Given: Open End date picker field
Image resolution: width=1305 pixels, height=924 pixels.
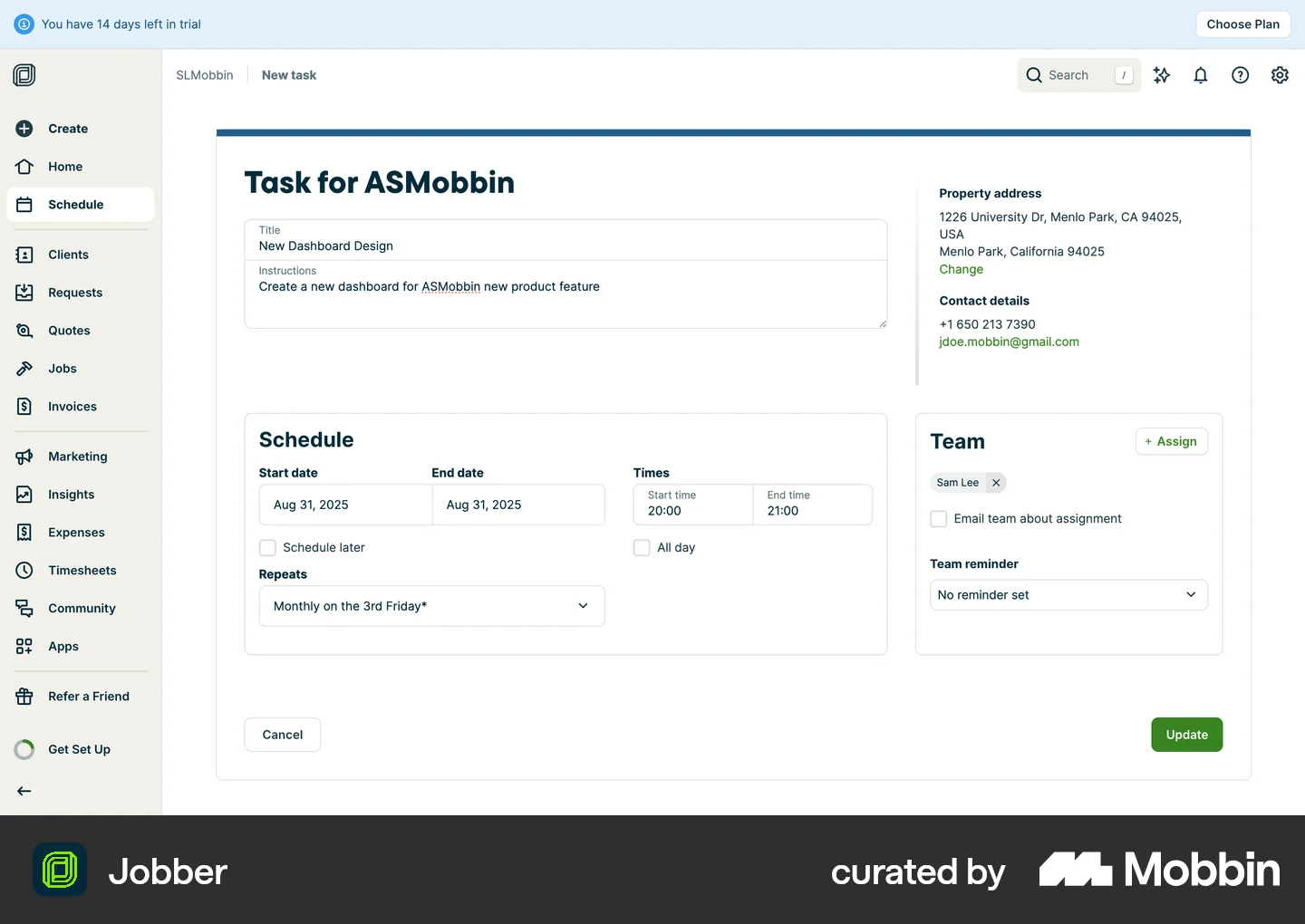Looking at the screenshot, I should [x=518, y=505].
